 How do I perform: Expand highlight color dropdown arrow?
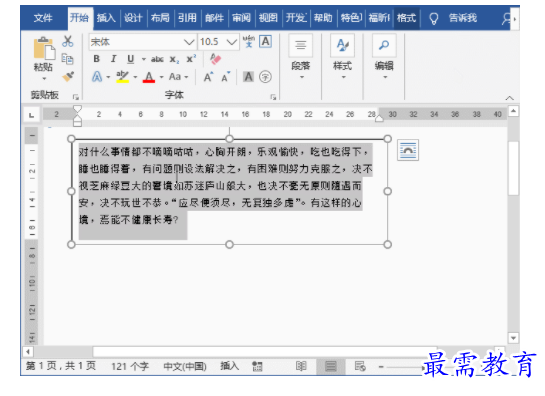[135, 77]
